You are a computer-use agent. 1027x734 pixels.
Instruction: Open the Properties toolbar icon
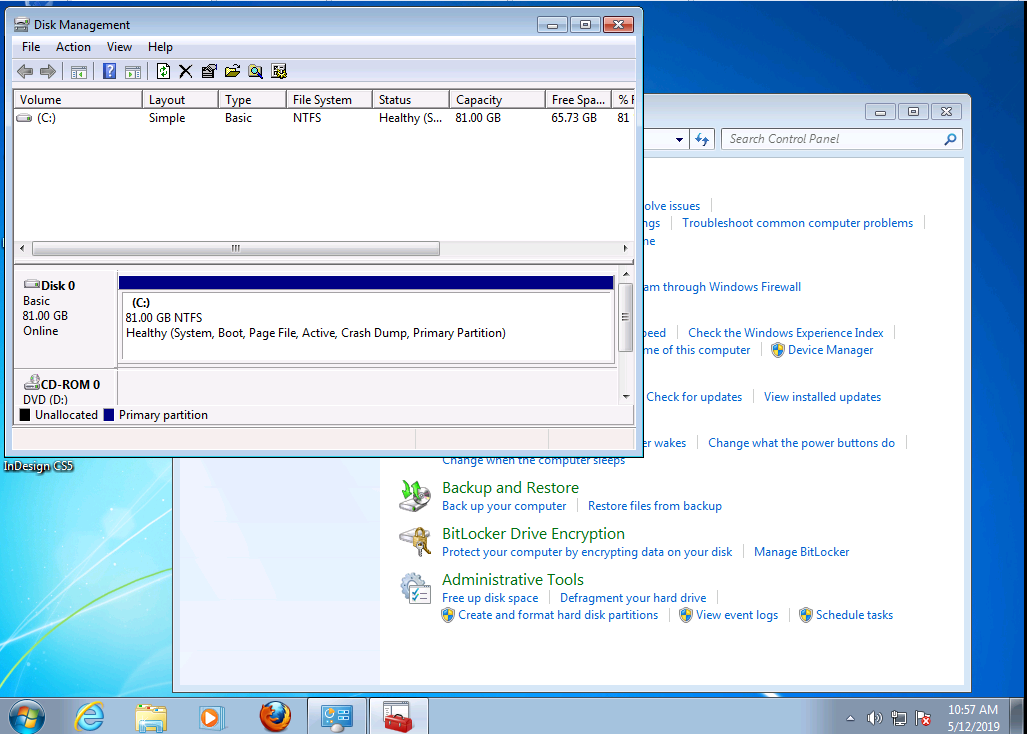[209, 71]
